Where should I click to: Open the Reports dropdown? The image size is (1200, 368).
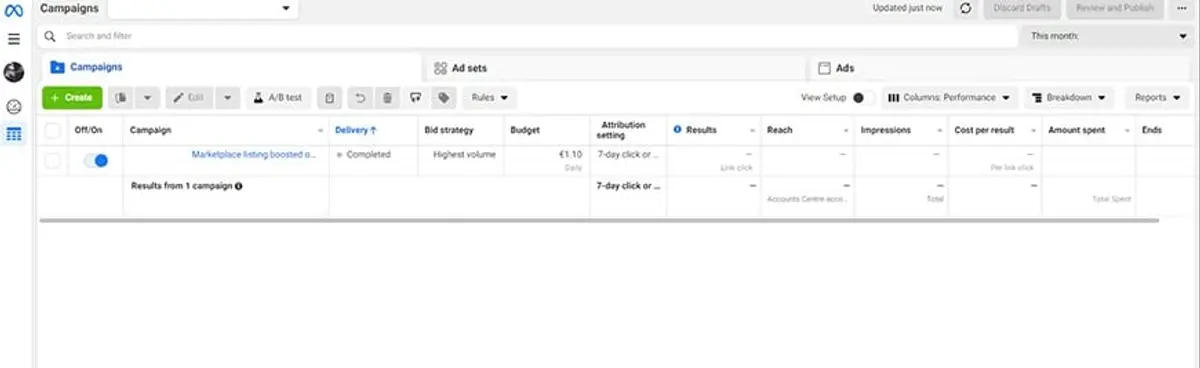tap(1158, 98)
